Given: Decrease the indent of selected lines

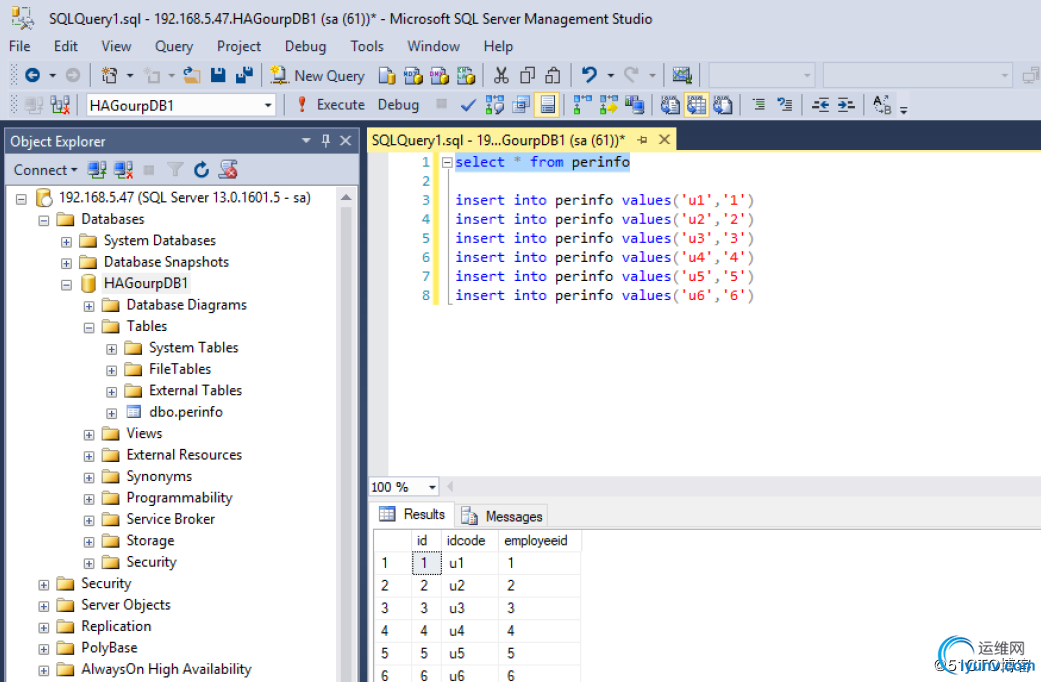Looking at the screenshot, I should [821, 104].
